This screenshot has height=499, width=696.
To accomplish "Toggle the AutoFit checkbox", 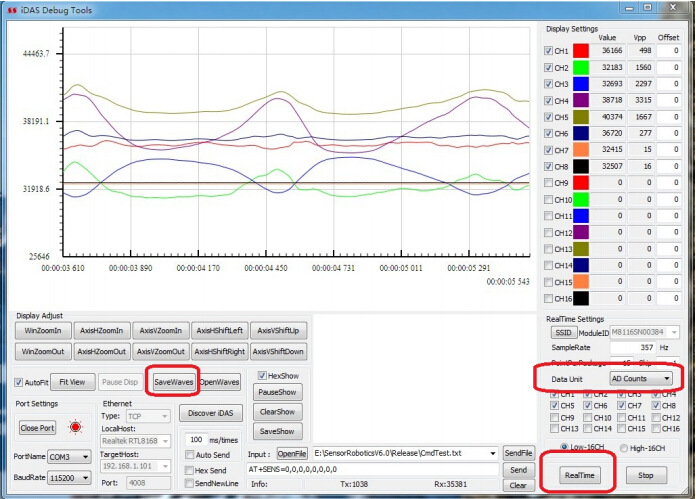I will [x=20, y=382].
